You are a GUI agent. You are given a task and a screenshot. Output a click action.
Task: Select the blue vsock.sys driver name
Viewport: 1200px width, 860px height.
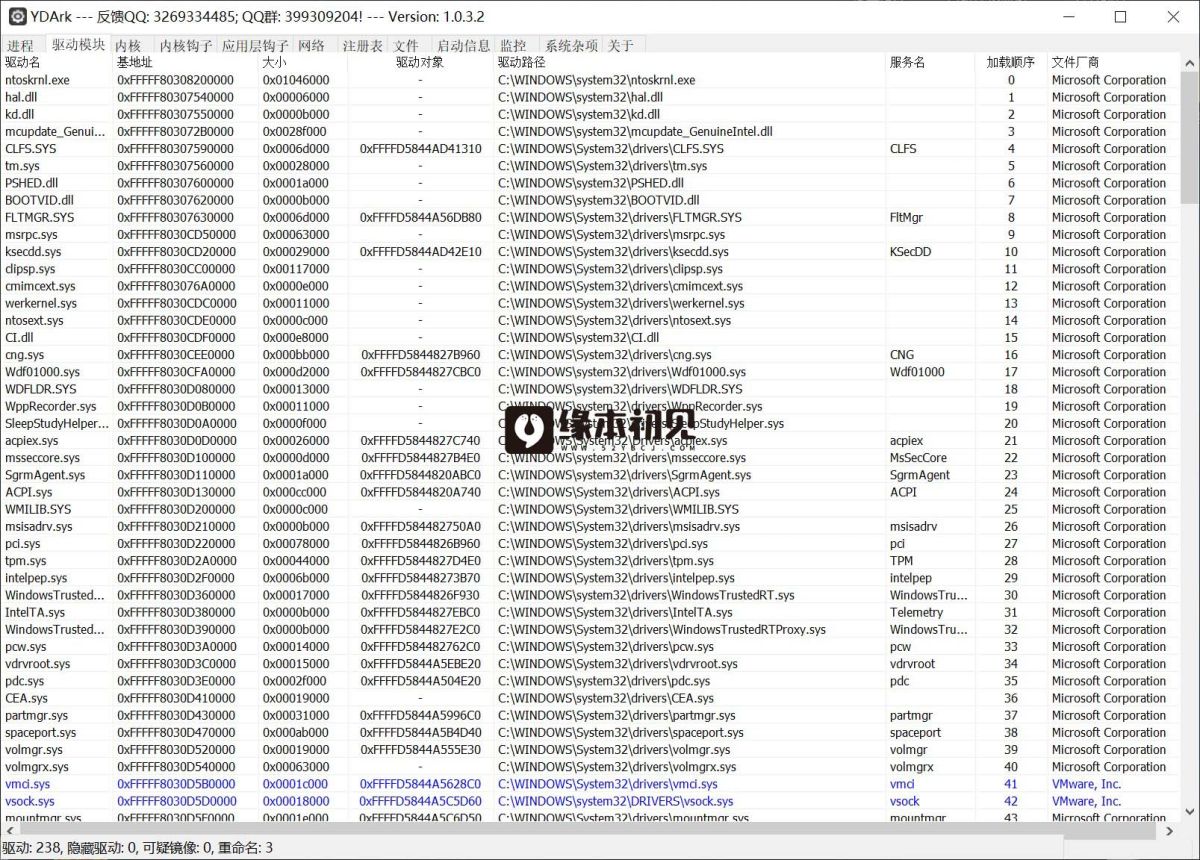[30, 801]
